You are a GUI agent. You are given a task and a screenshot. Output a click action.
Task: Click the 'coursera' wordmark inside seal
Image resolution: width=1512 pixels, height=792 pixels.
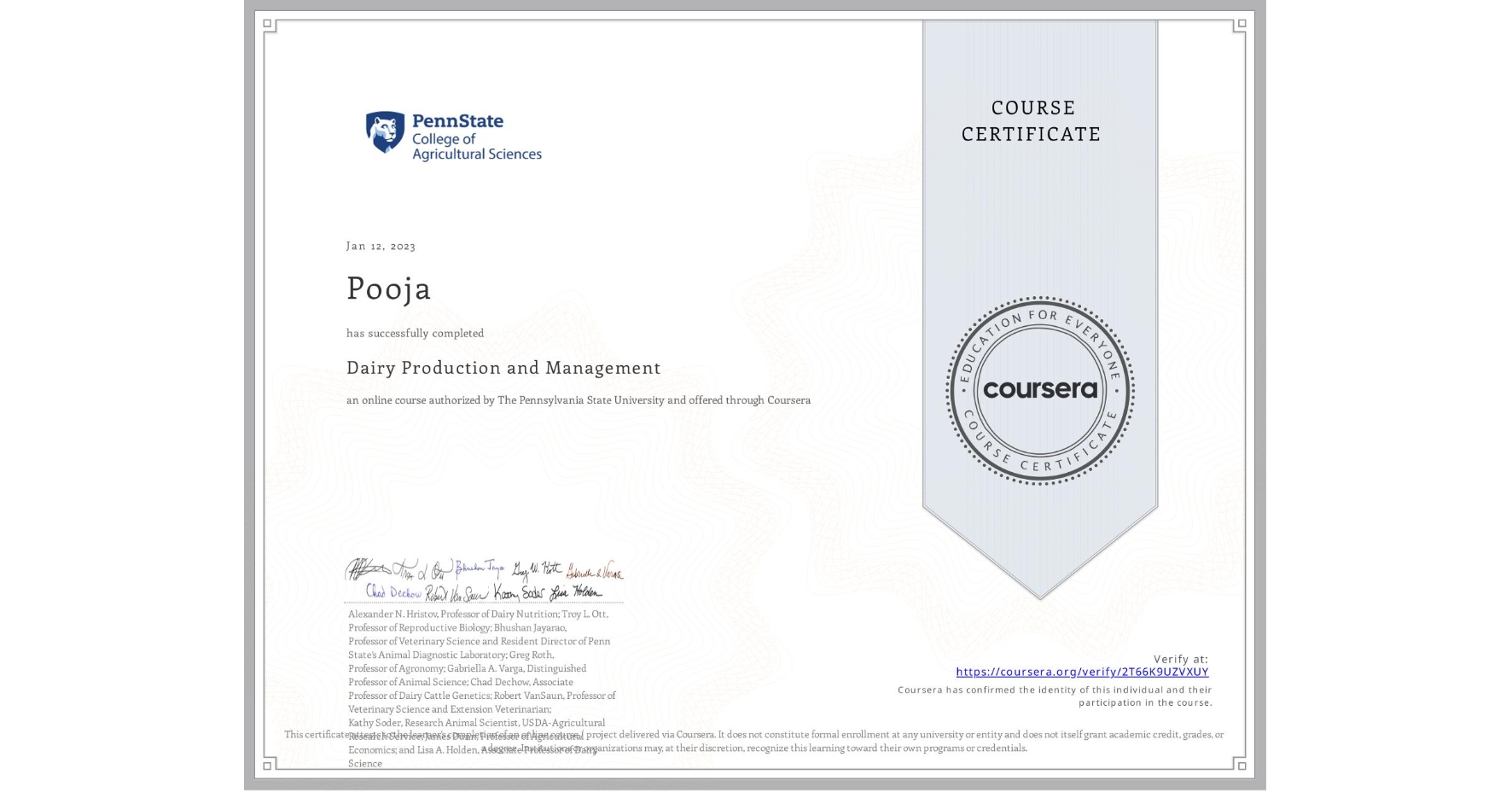[1040, 390]
